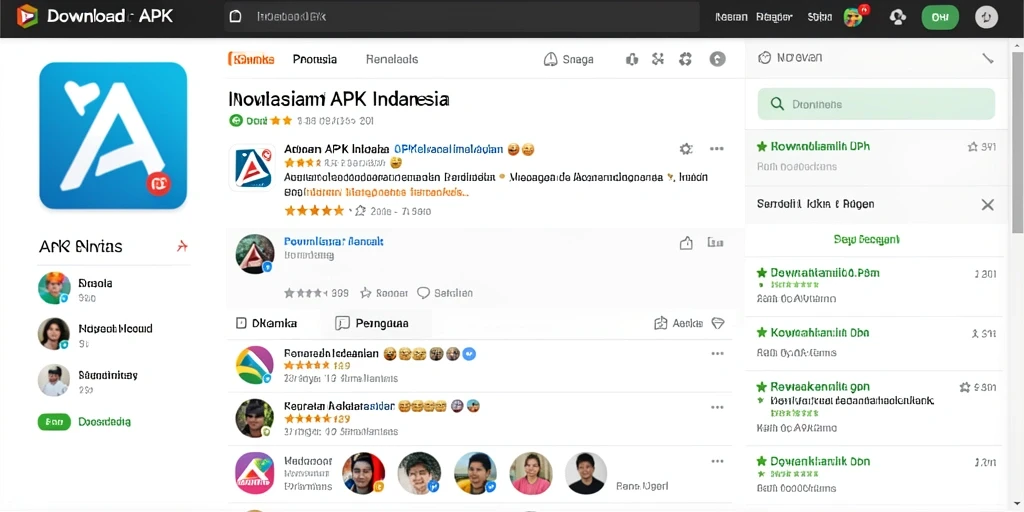Viewport: 1024px width, 512px height.
Task: Open the three-dot menu for the Ranaradn Indeanian row
Action: 717,353
